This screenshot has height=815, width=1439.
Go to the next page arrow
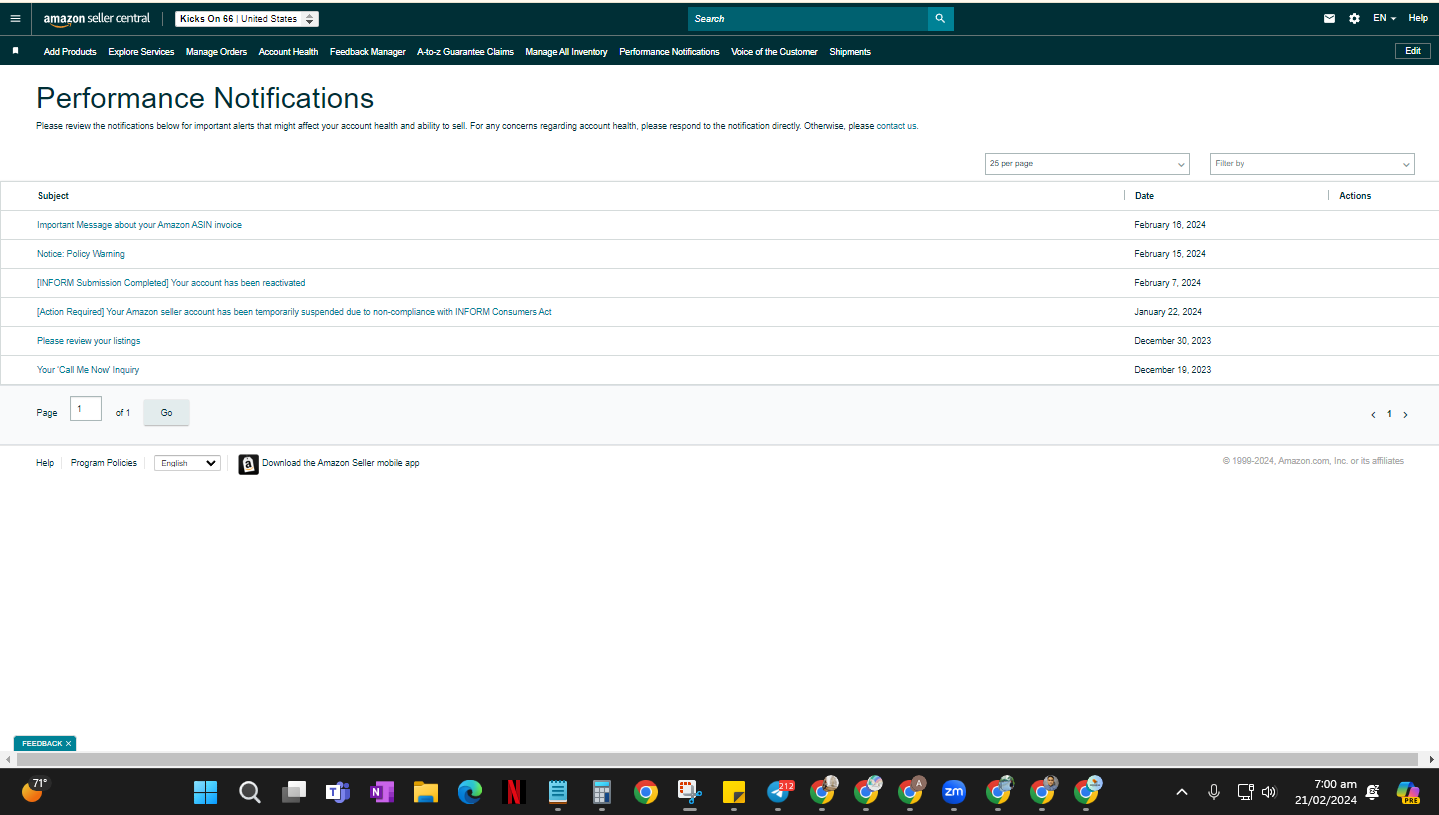pyautogui.click(x=1405, y=414)
